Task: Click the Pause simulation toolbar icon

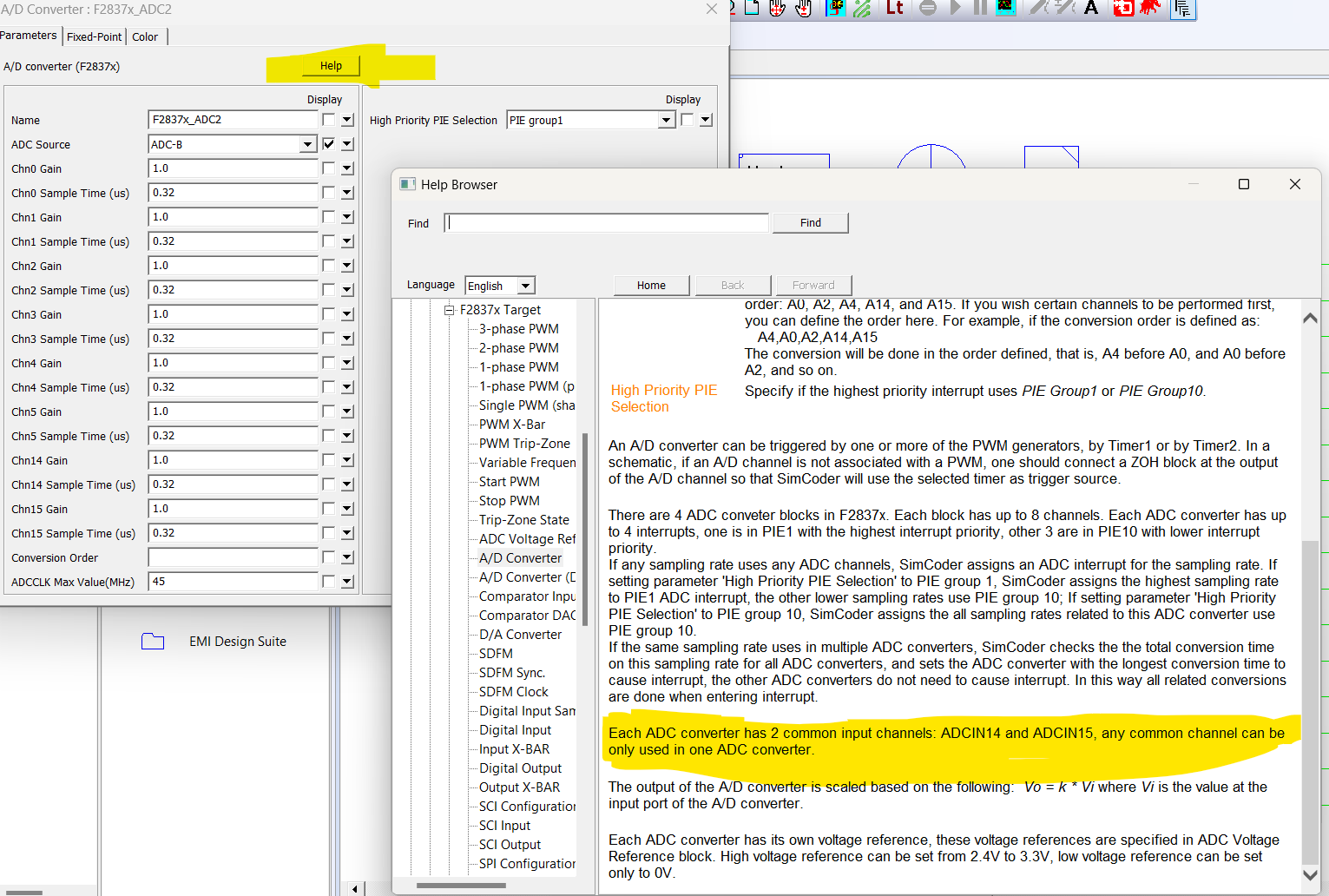Action: 980,8
